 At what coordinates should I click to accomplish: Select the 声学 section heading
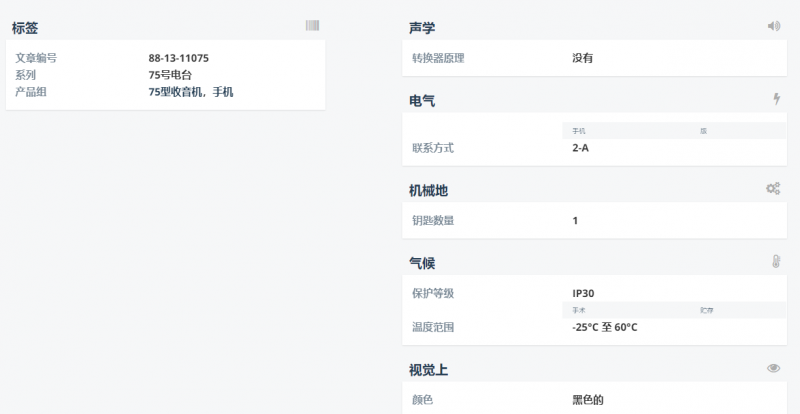[422, 28]
